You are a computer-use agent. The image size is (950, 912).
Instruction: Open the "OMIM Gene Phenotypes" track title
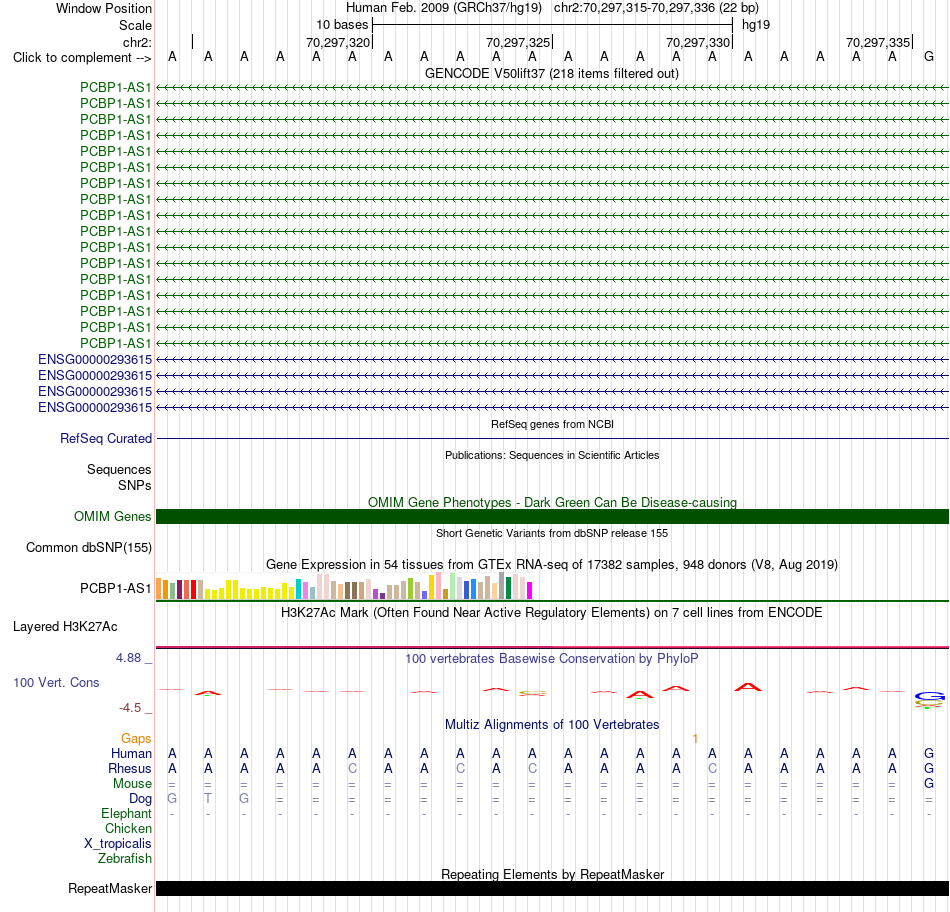[x=552, y=502]
